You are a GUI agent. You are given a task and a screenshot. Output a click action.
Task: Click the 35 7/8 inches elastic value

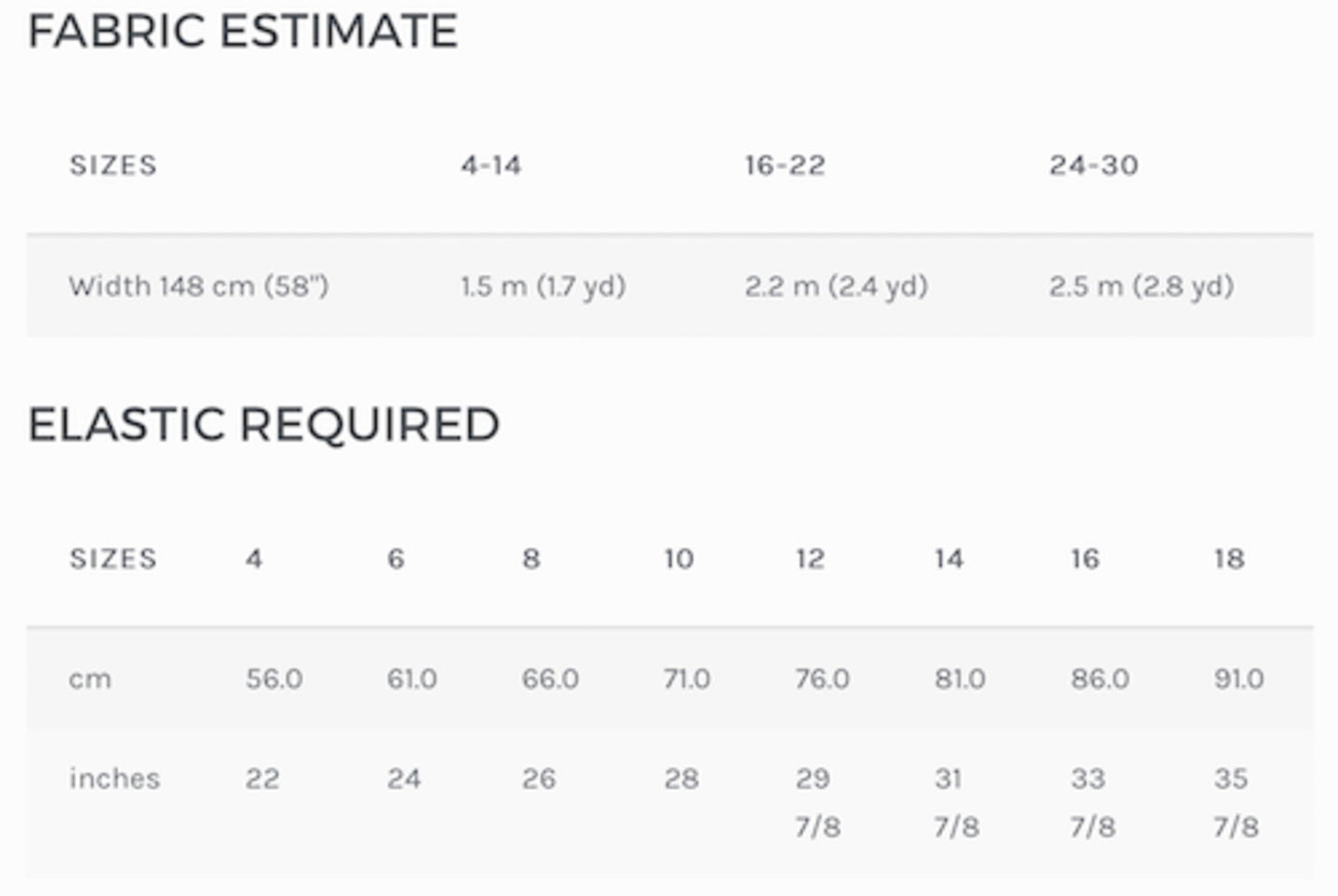[x=1235, y=802]
